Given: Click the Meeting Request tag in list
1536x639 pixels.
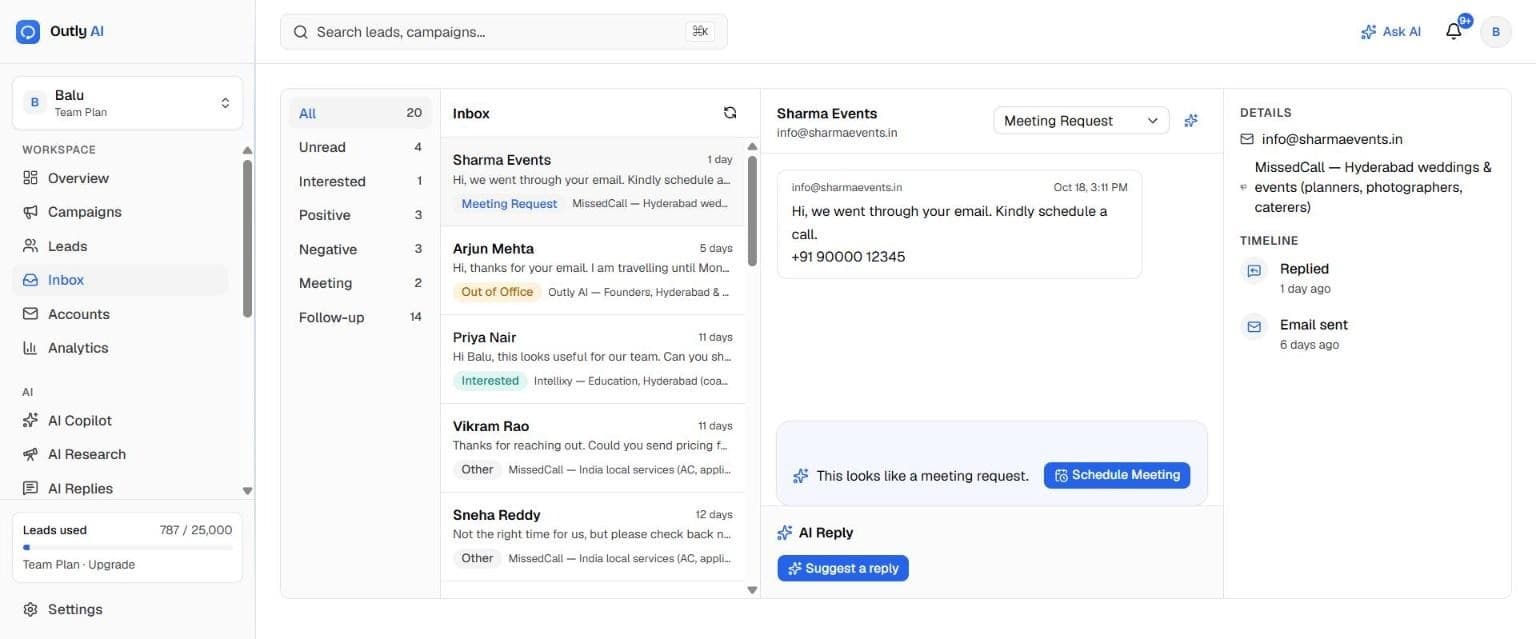Looking at the screenshot, I should [x=509, y=203].
